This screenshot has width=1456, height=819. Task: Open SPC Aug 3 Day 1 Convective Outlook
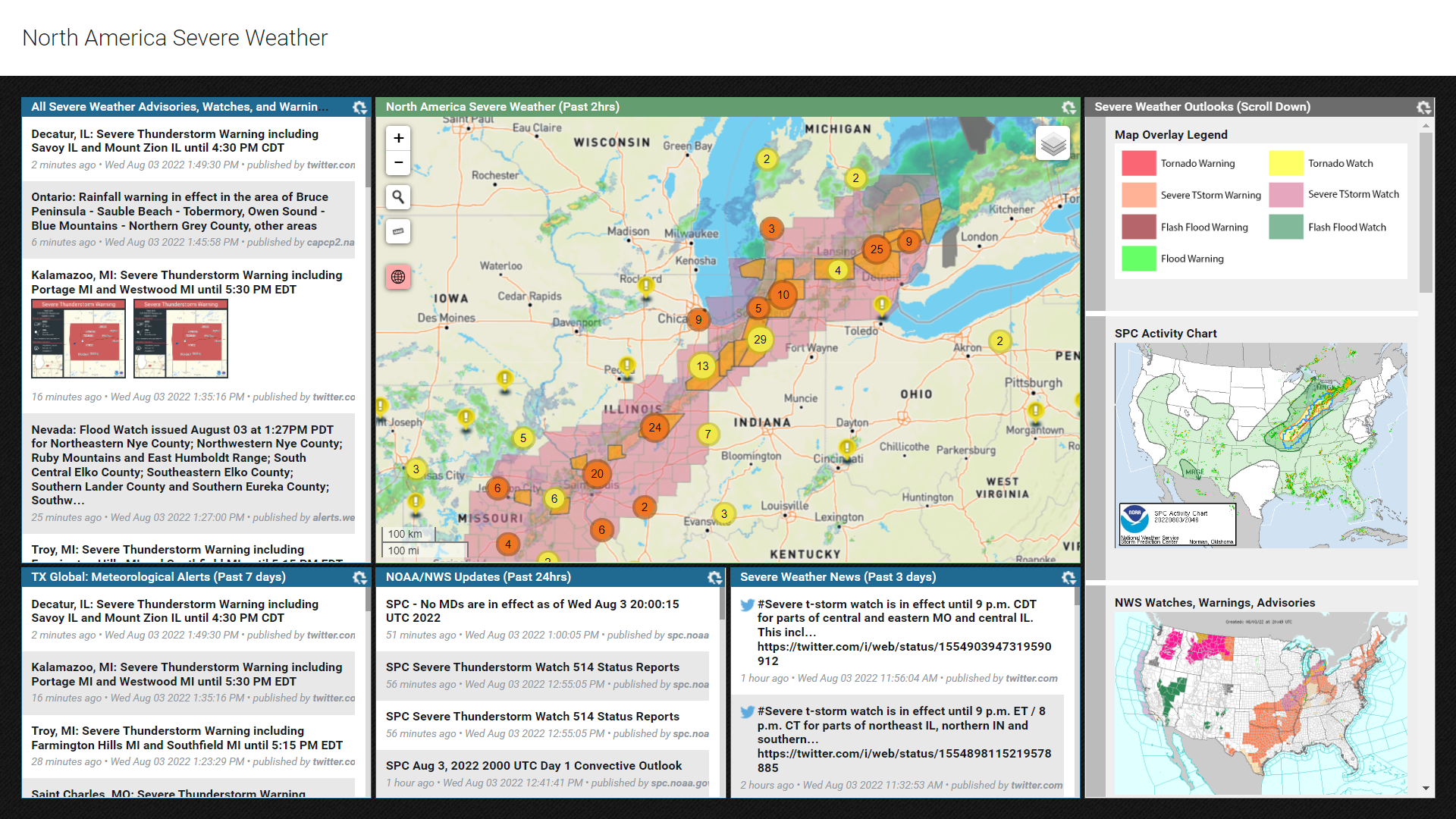(533, 766)
